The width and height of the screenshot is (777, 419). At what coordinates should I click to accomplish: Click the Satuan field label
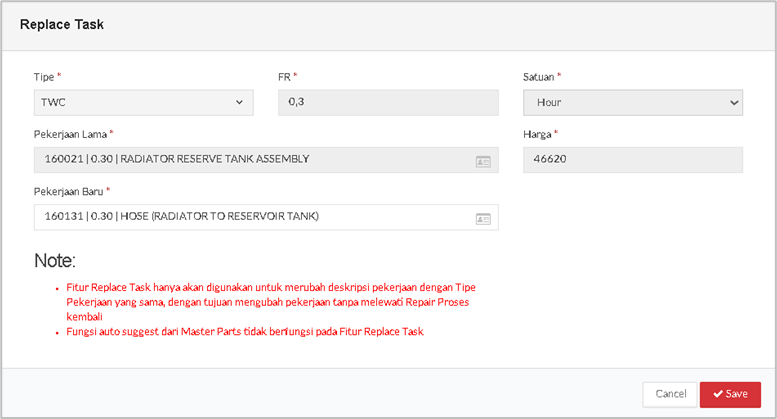538,77
